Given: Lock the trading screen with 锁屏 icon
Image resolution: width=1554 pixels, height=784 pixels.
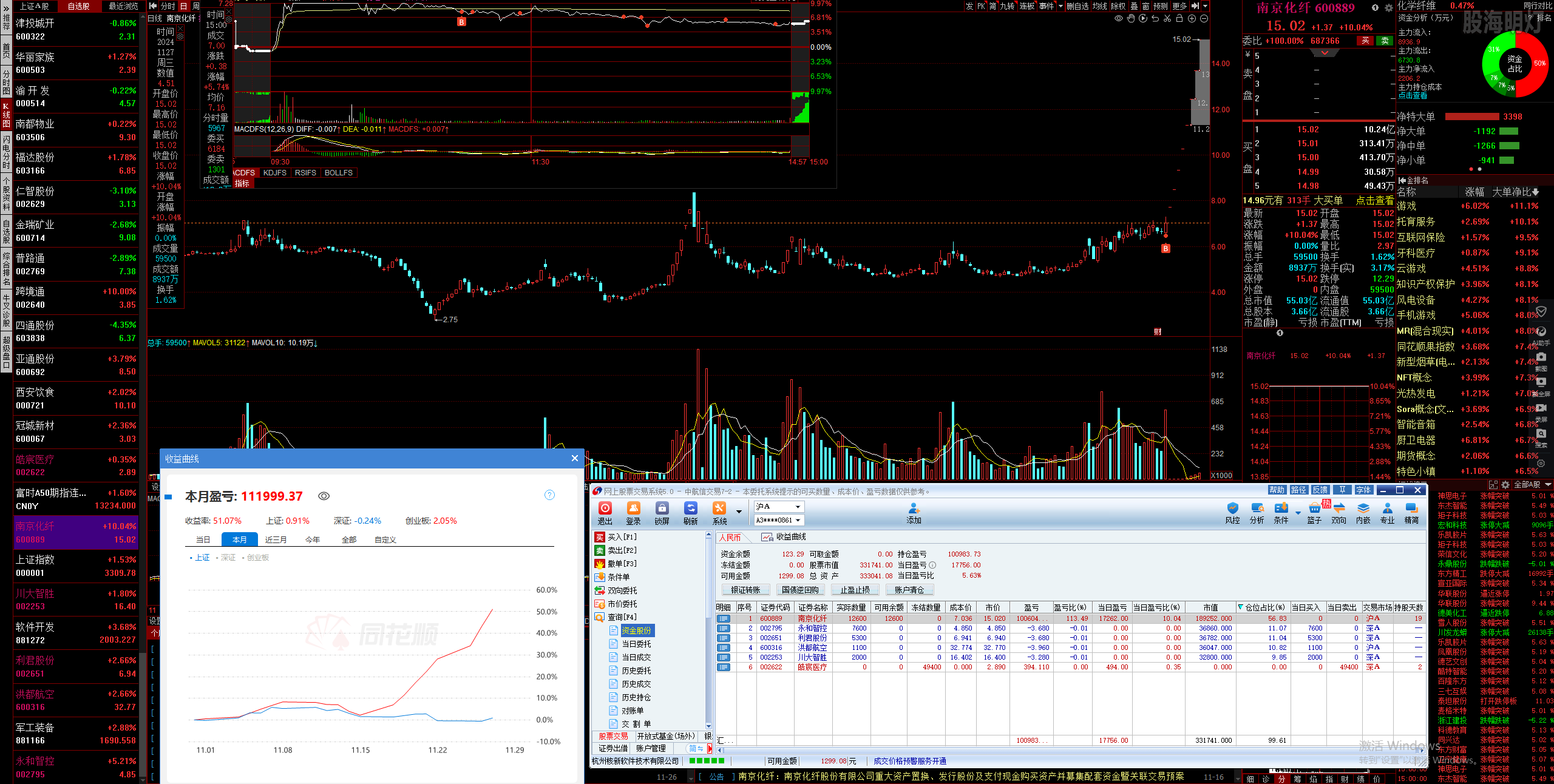Looking at the screenshot, I should coord(662,513).
